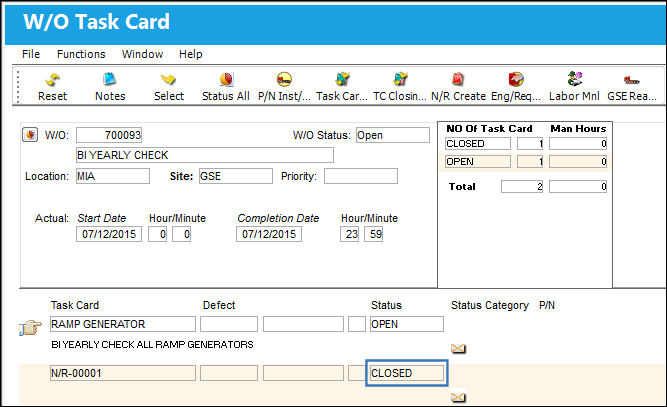This screenshot has width=667, height=407.
Task: Click the Labor Mnl toolbar icon
Action: 575,79
